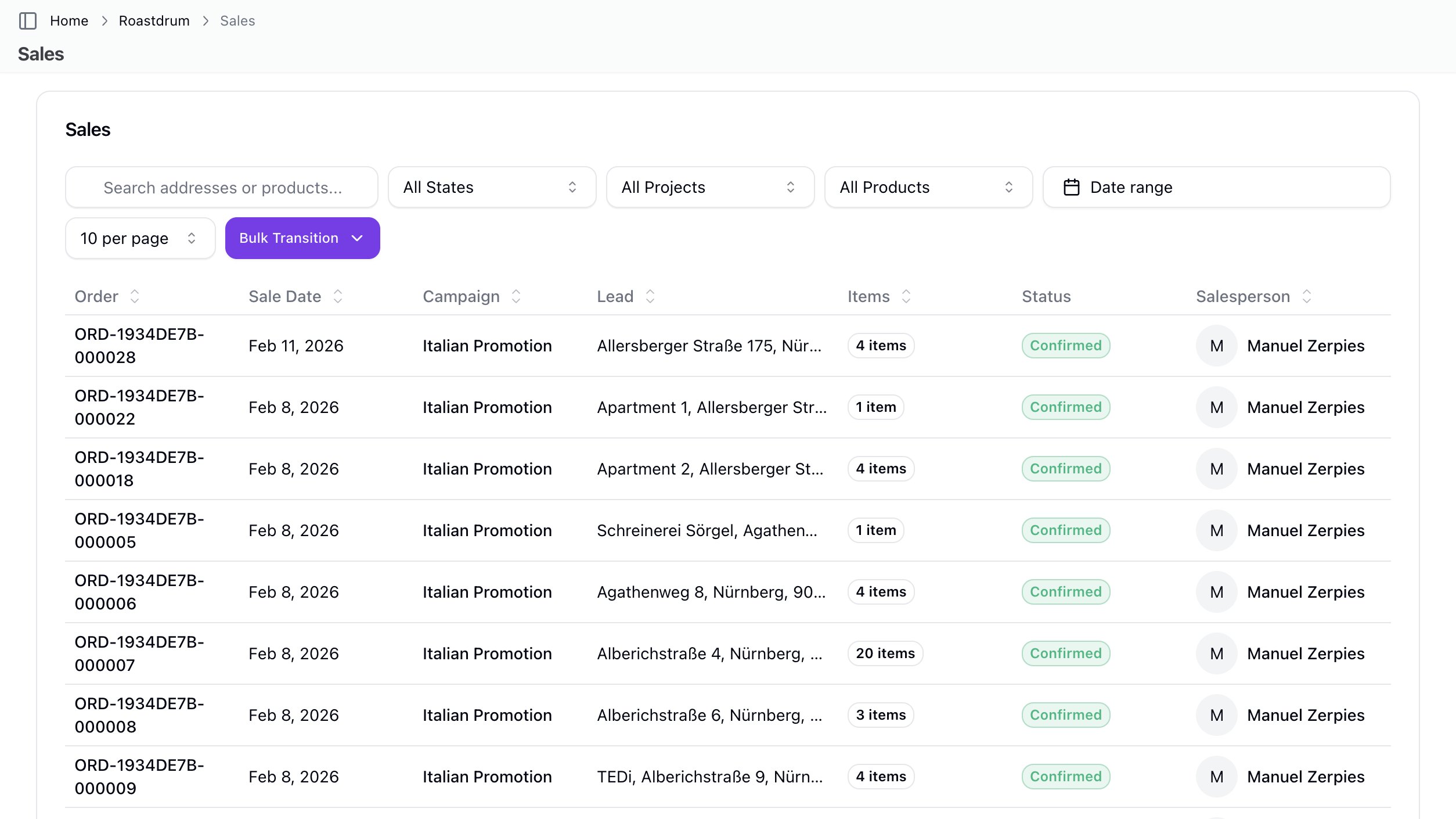
Task: Sort by Campaign column arrows
Action: (516, 296)
